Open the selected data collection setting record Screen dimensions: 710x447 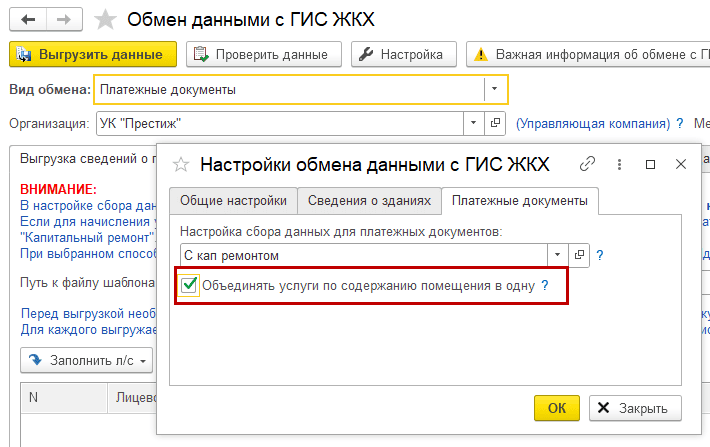(579, 255)
